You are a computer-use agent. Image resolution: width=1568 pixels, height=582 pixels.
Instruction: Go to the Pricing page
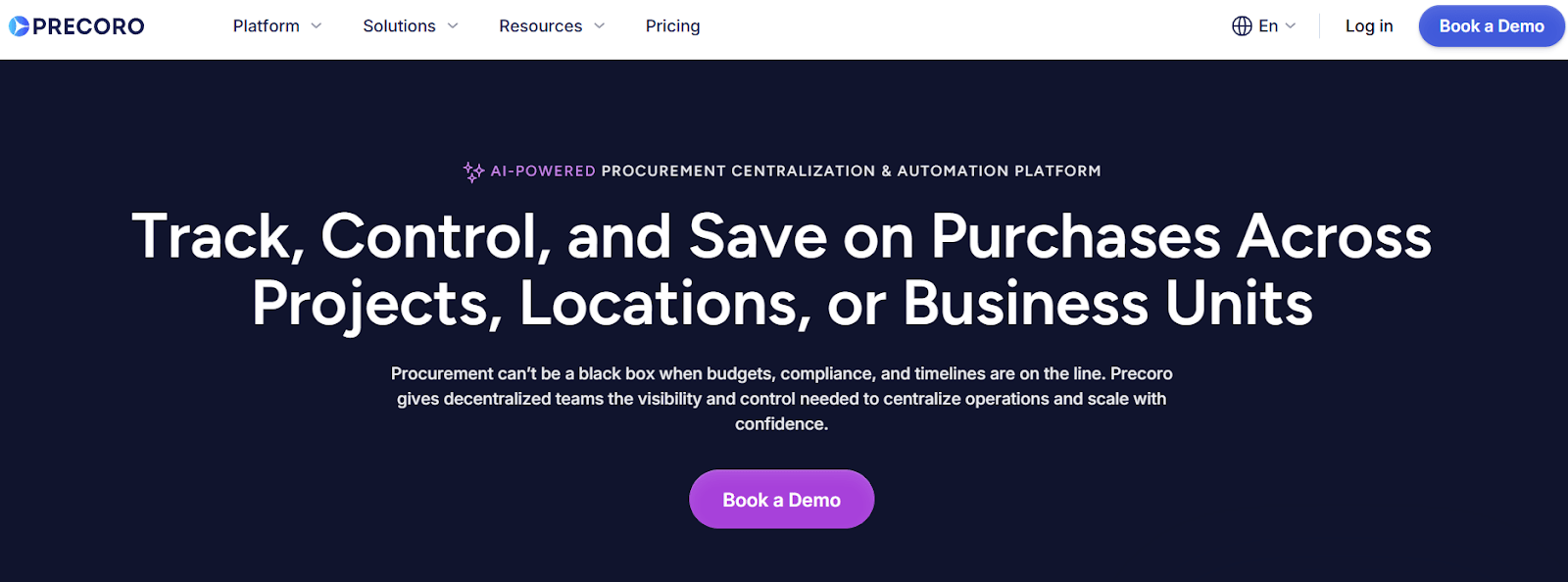coord(672,26)
